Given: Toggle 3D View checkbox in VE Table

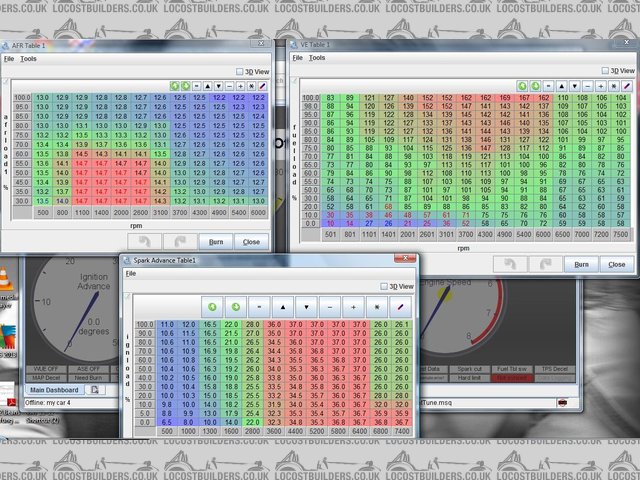Looking at the screenshot, I should (603, 72).
